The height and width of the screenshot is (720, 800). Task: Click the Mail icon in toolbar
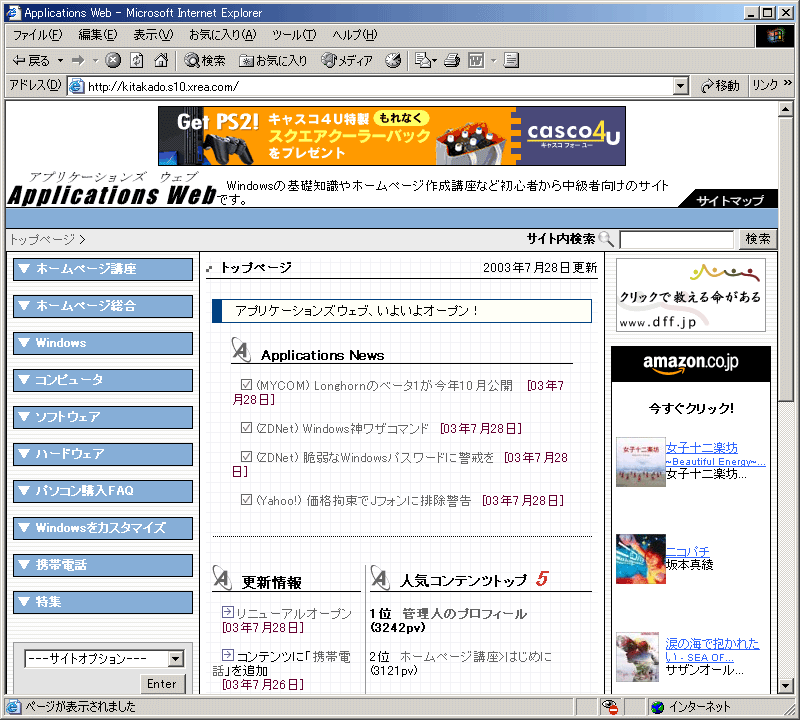(422, 60)
